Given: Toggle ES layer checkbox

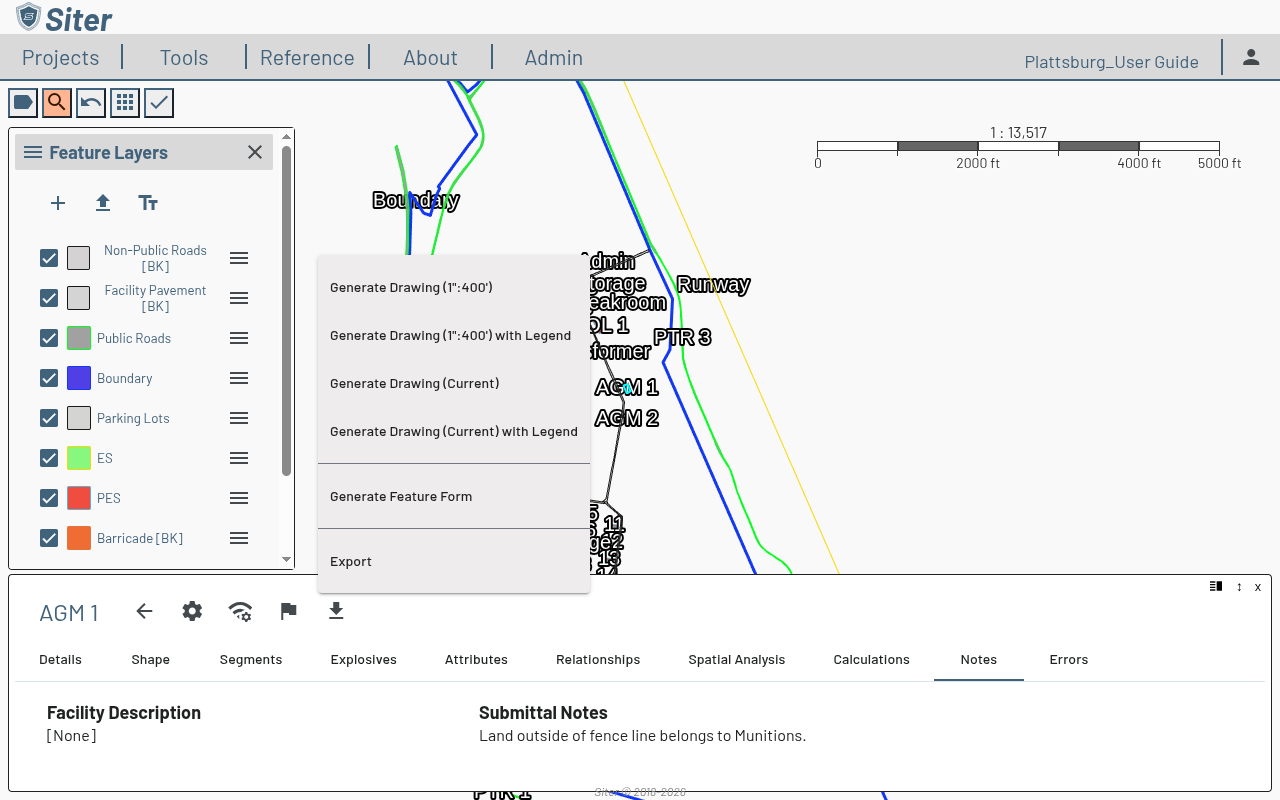Looking at the screenshot, I should click(x=49, y=458).
